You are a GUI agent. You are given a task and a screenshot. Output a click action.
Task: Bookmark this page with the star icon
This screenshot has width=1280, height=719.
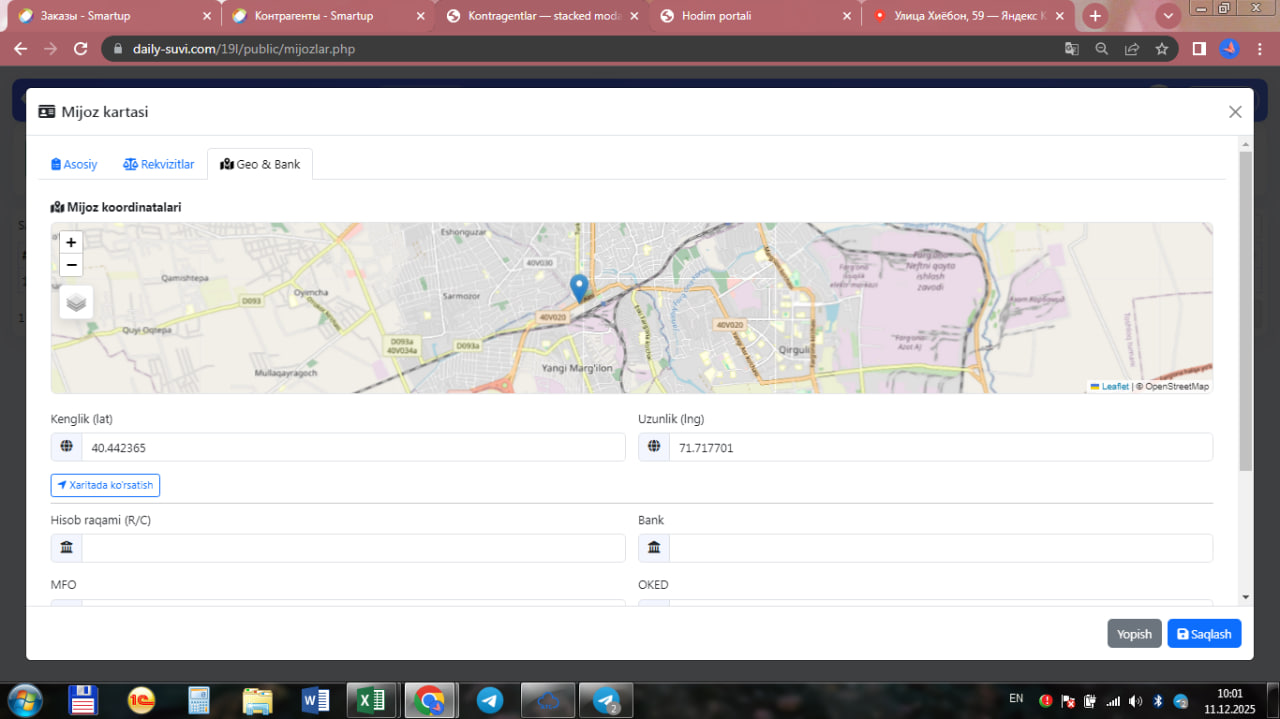[1161, 48]
